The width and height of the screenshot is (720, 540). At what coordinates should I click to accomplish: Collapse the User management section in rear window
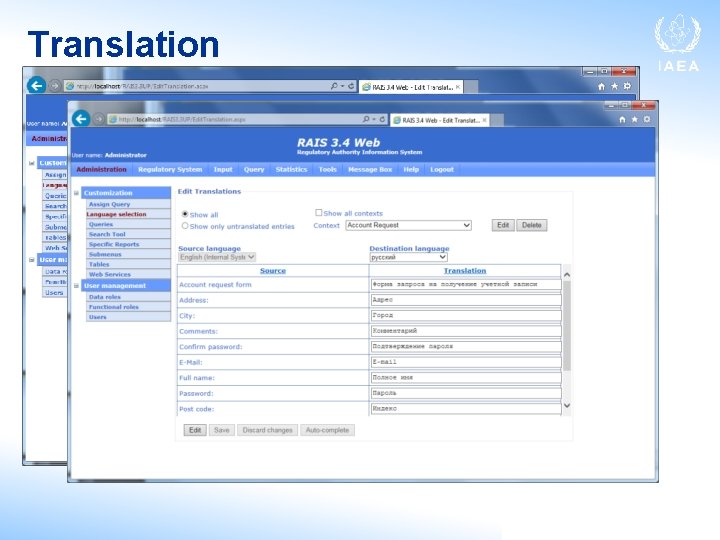pyautogui.click(x=32, y=260)
